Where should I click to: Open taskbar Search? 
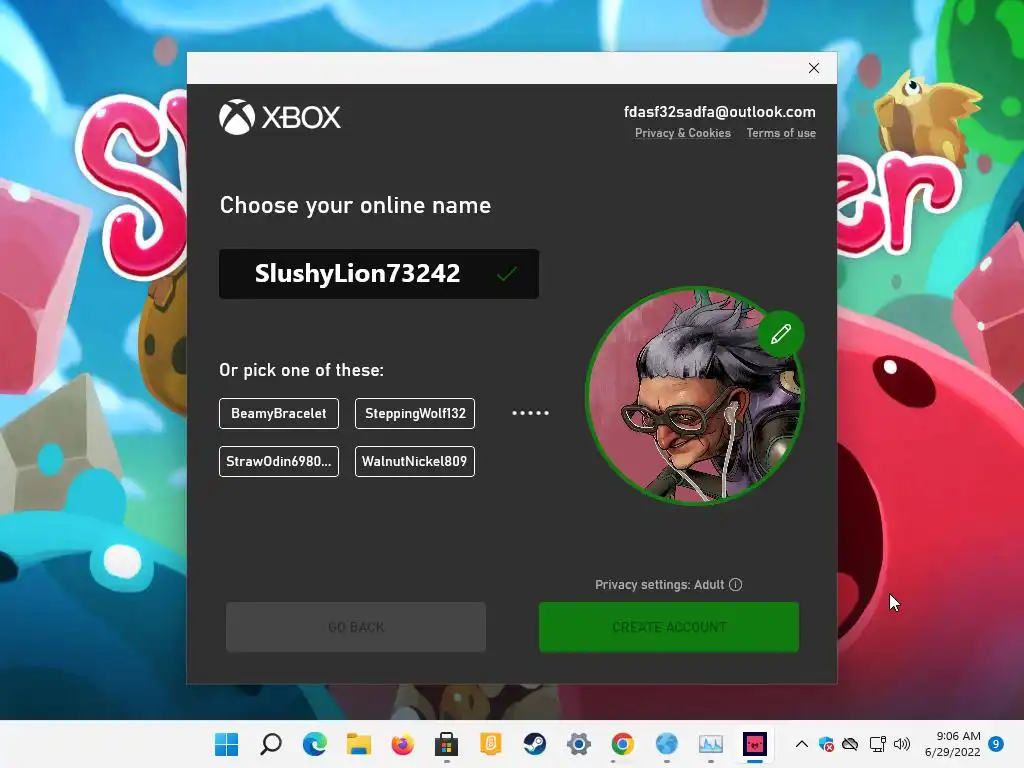[270, 744]
